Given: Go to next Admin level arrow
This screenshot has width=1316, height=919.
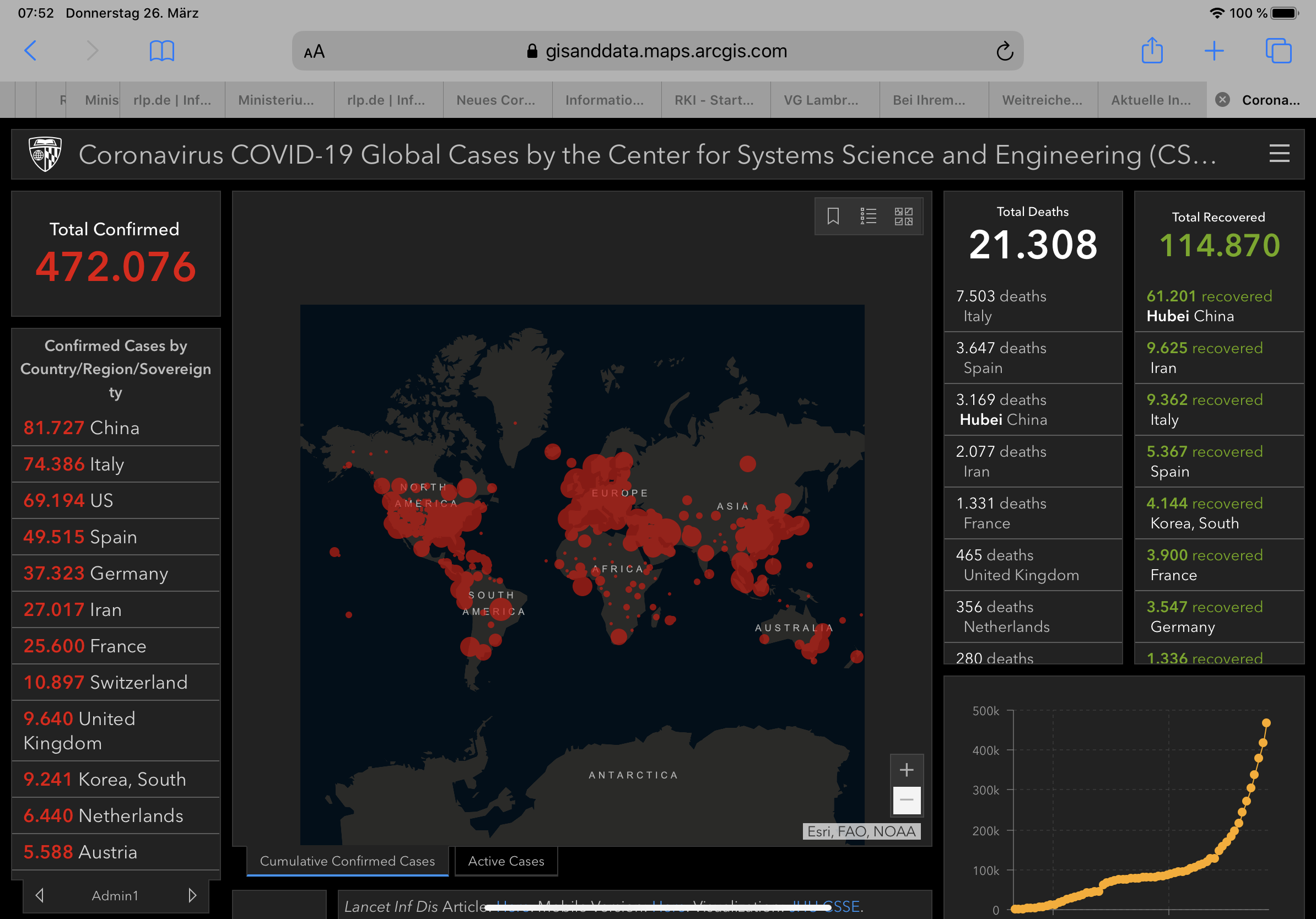Looking at the screenshot, I should pyautogui.click(x=192, y=895).
